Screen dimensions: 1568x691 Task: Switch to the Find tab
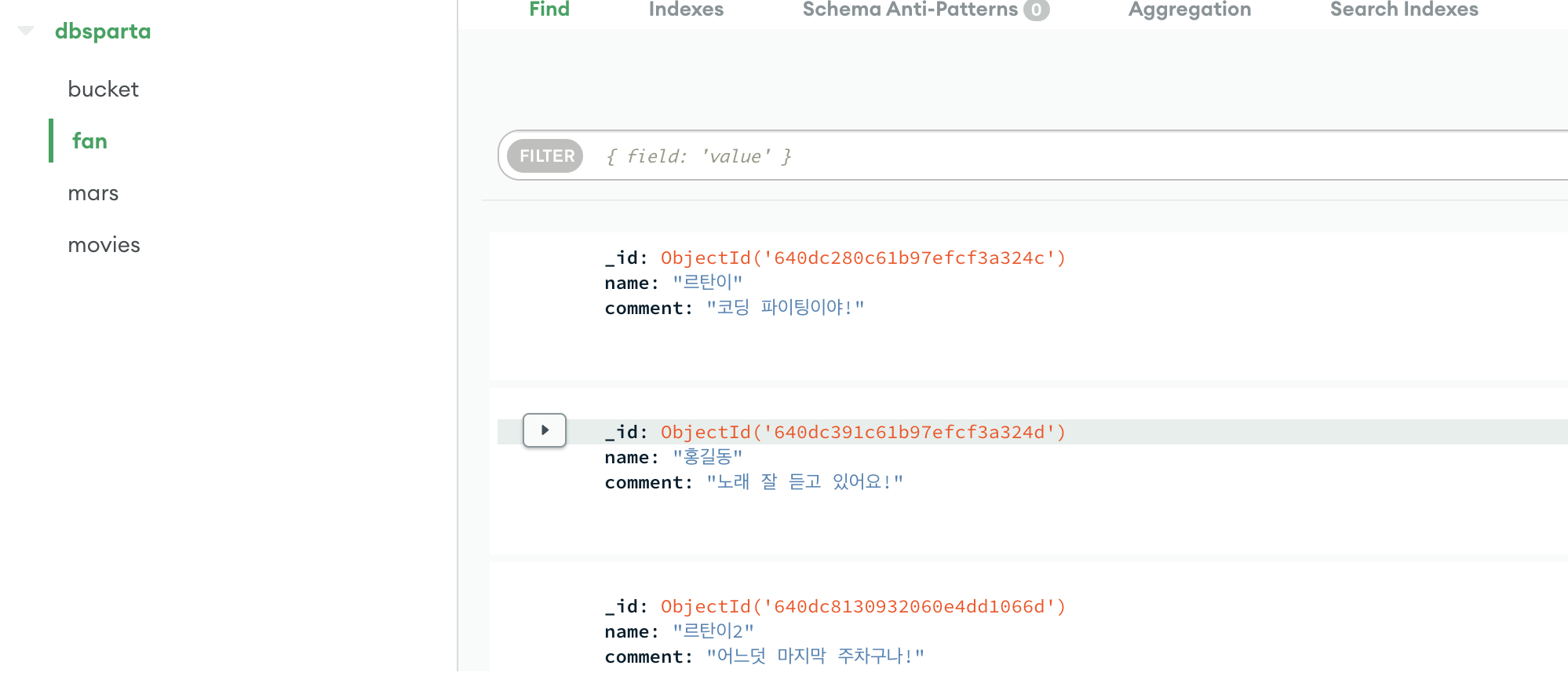click(549, 9)
